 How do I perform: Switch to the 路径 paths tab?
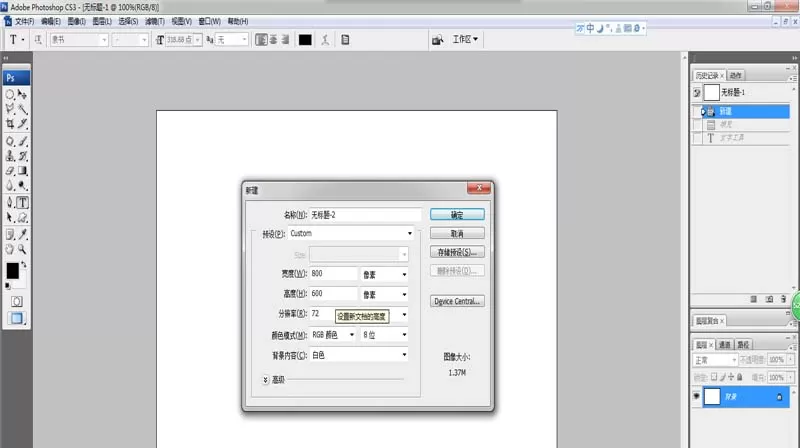743,345
